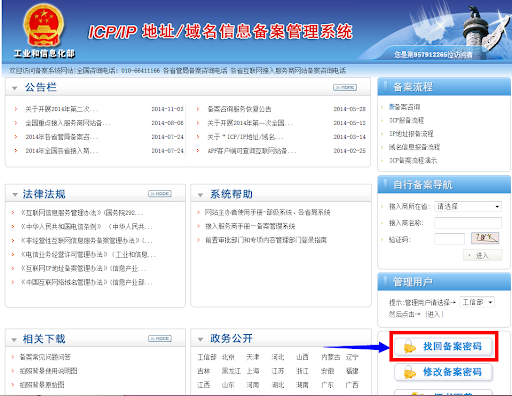Open 域名信息报备流程 link
This screenshot has width=512, height=396.
[414, 147]
